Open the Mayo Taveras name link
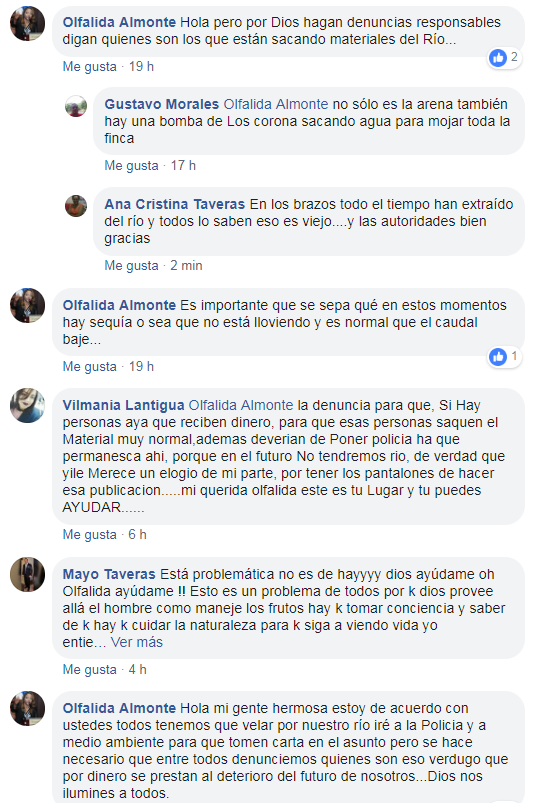 coord(109,574)
